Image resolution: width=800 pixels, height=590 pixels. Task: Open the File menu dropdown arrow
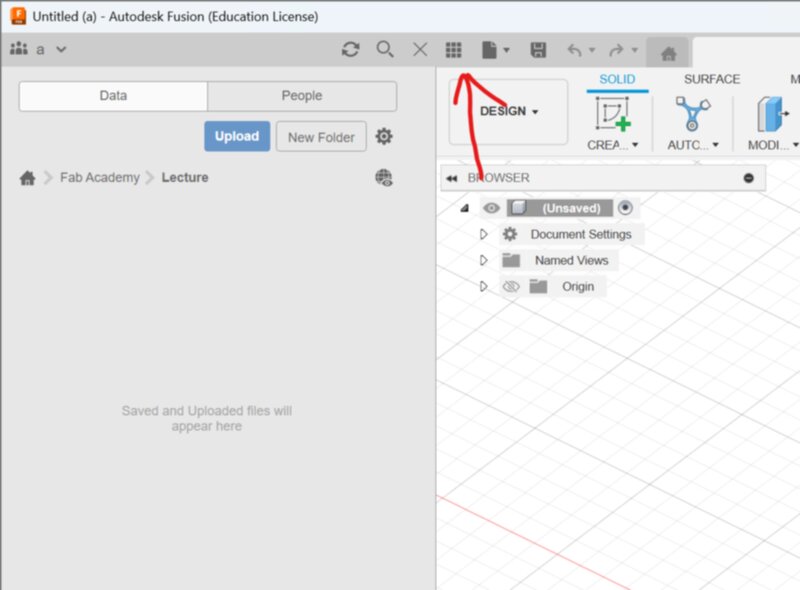pyautogui.click(x=506, y=50)
